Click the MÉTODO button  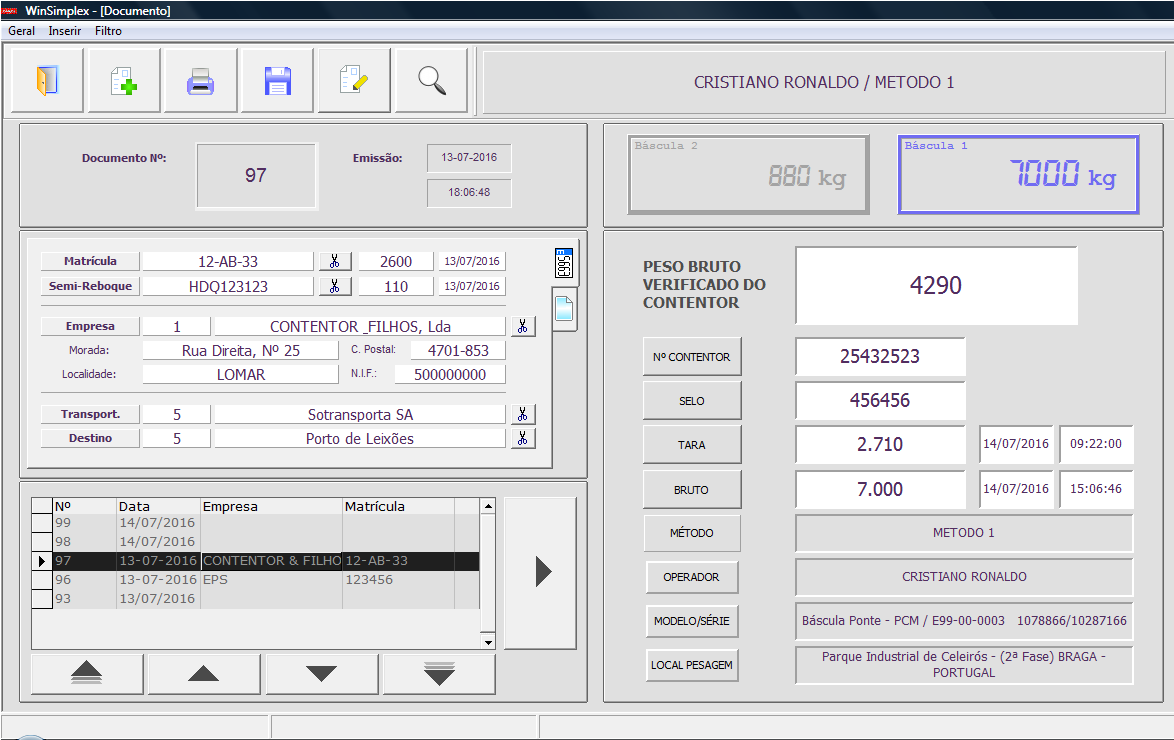692,533
